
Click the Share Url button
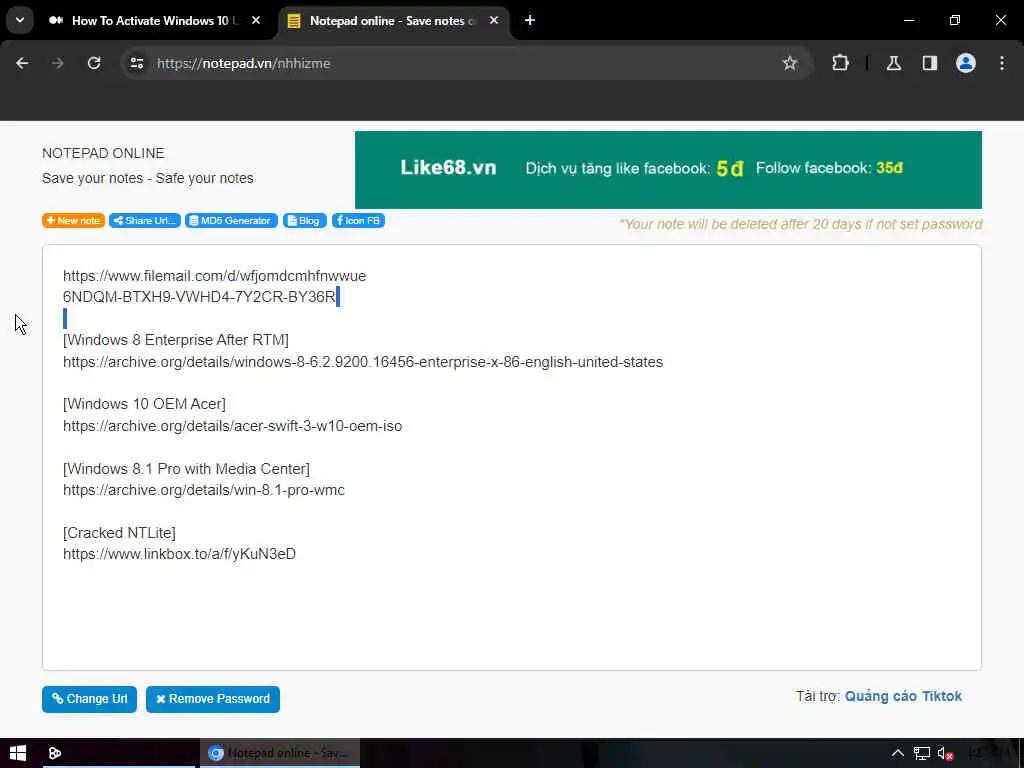click(x=145, y=221)
